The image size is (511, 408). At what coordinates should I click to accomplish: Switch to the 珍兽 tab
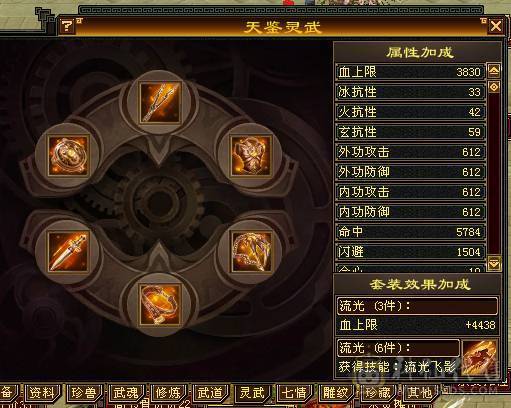83,393
